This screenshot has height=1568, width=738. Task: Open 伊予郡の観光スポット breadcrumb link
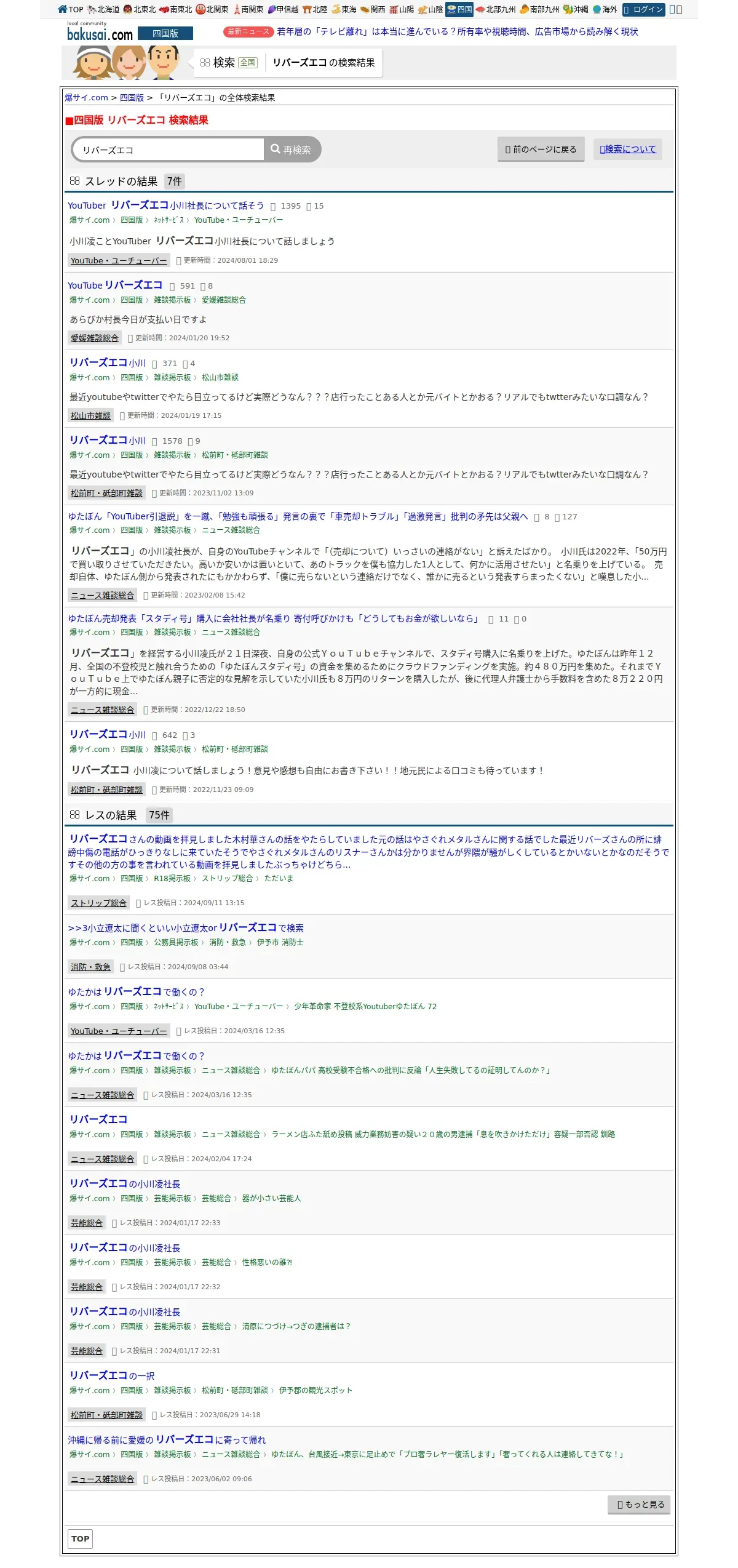[315, 1390]
